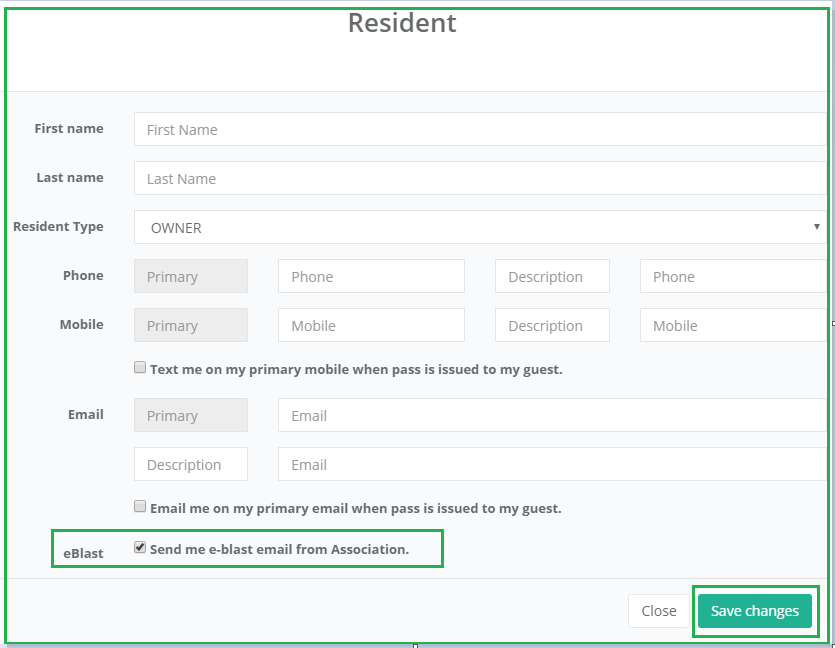The width and height of the screenshot is (835, 648).
Task: Focus the Last Name text box
Action: click(x=480, y=178)
